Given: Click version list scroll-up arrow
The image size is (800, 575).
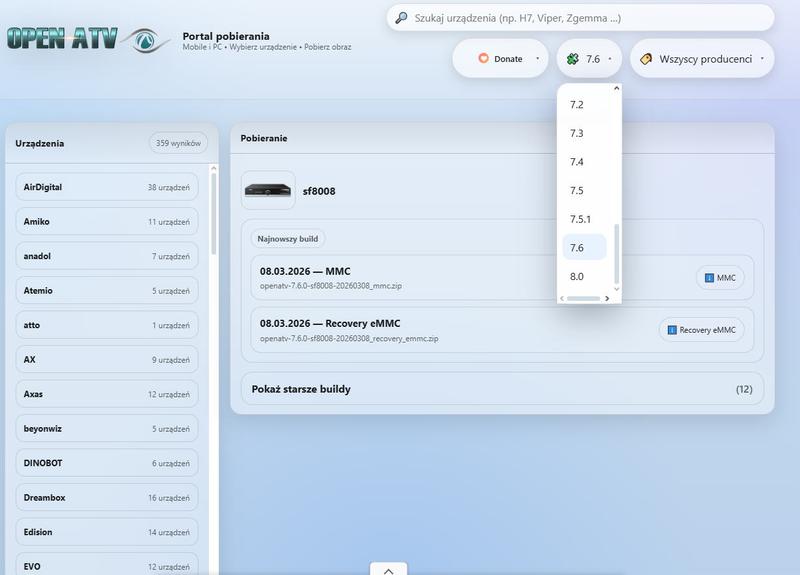Looking at the screenshot, I should point(616,88).
